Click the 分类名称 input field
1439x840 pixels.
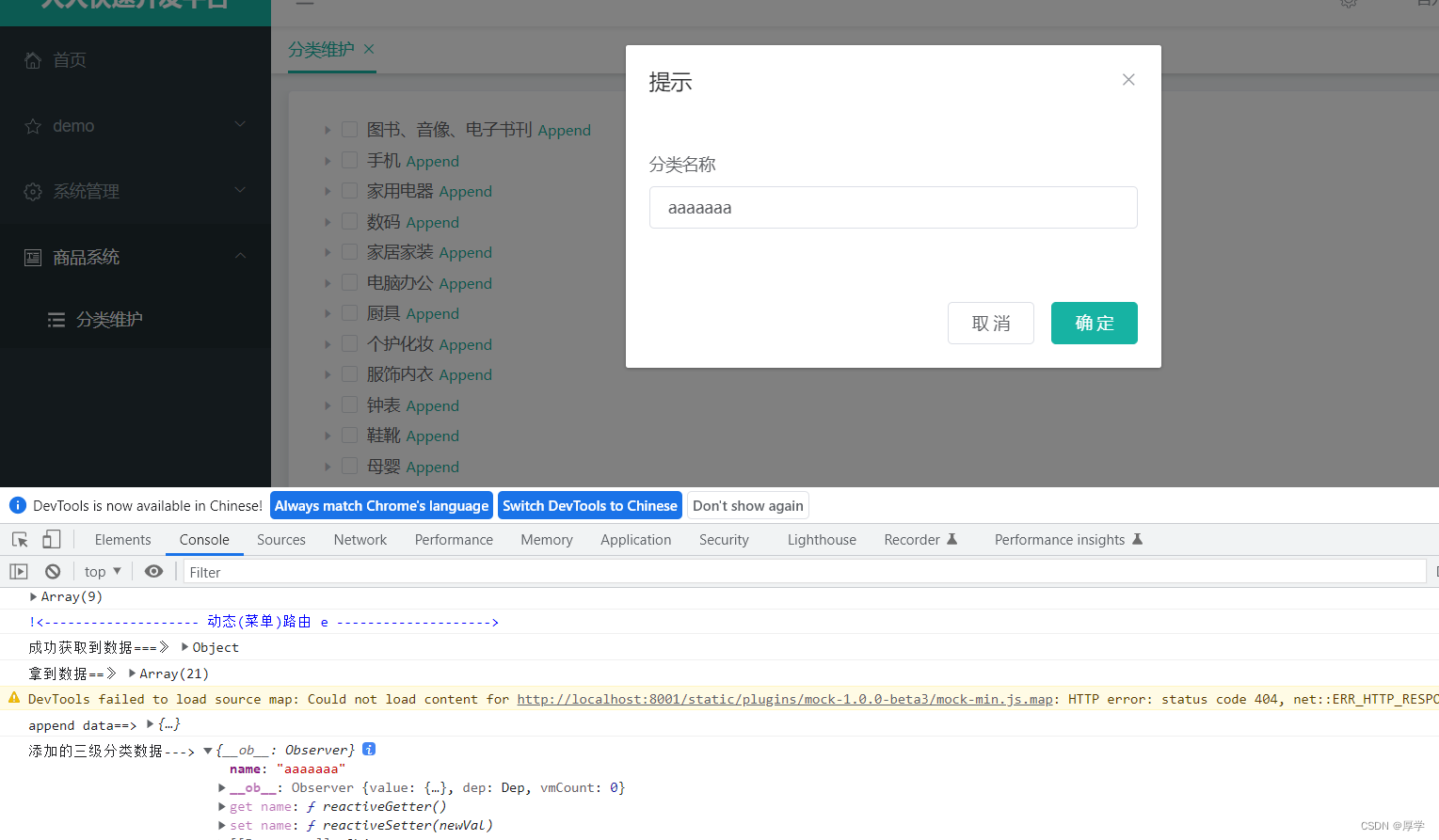pos(893,207)
